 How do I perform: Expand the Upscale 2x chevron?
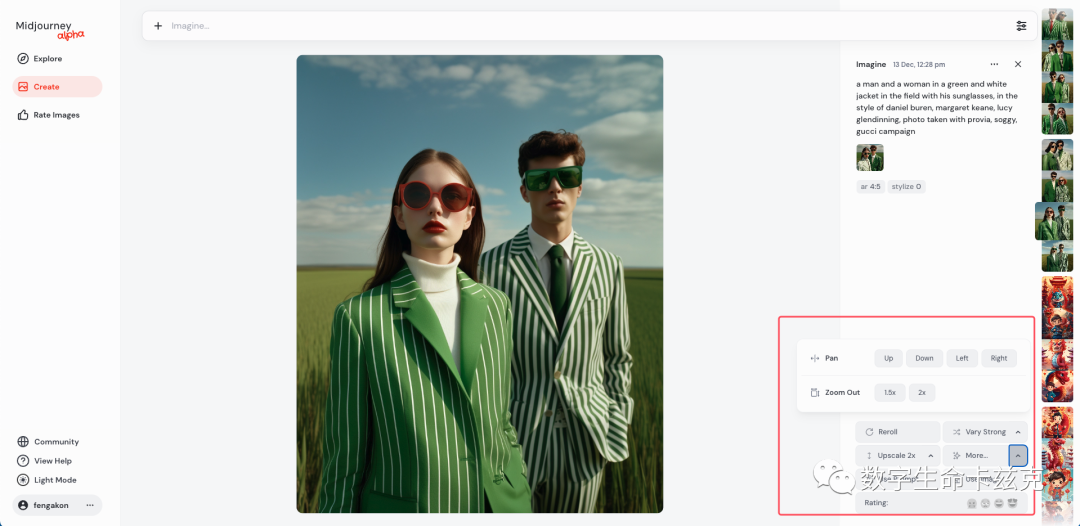point(931,456)
